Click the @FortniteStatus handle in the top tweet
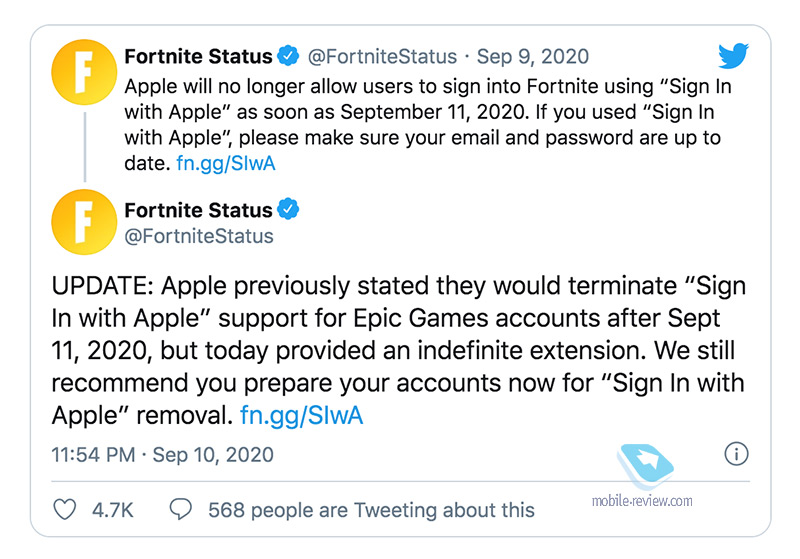Image resolution: width=800 pixels, height=559 pixels. coord(382,57)
